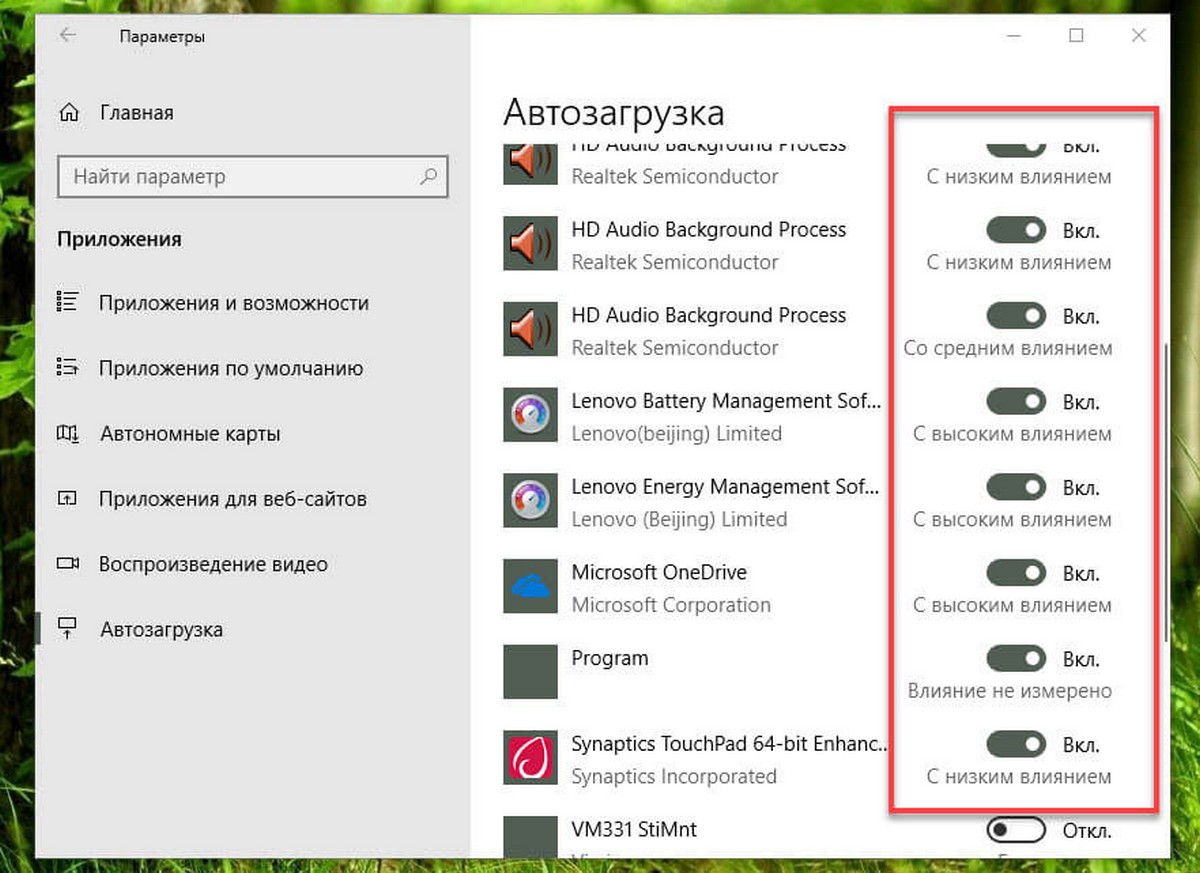Enable the VM331 StiMnt startup toggle
Screen dimensions: 1200x873
pyautogui.click(x=1016, y=830)
